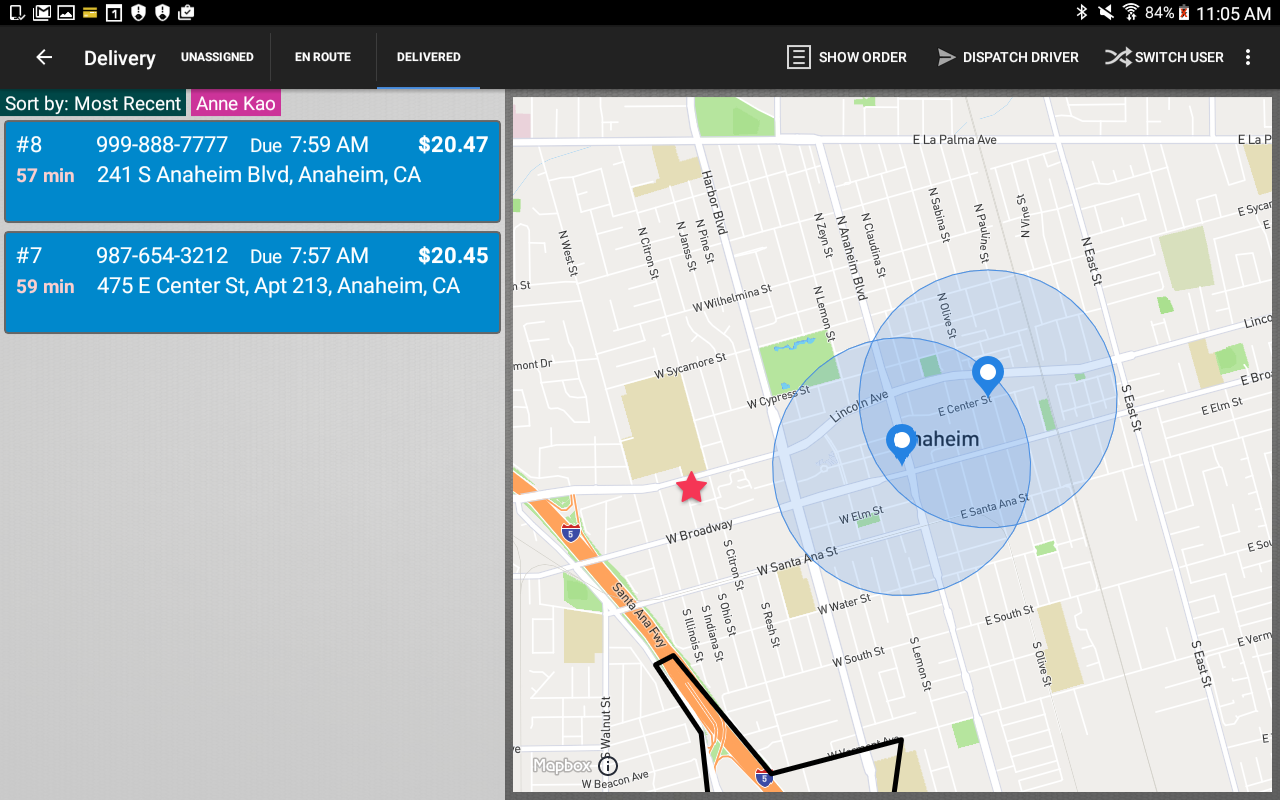Click the Show Order list icon
1280x800 pixels.
coord(799,57)
